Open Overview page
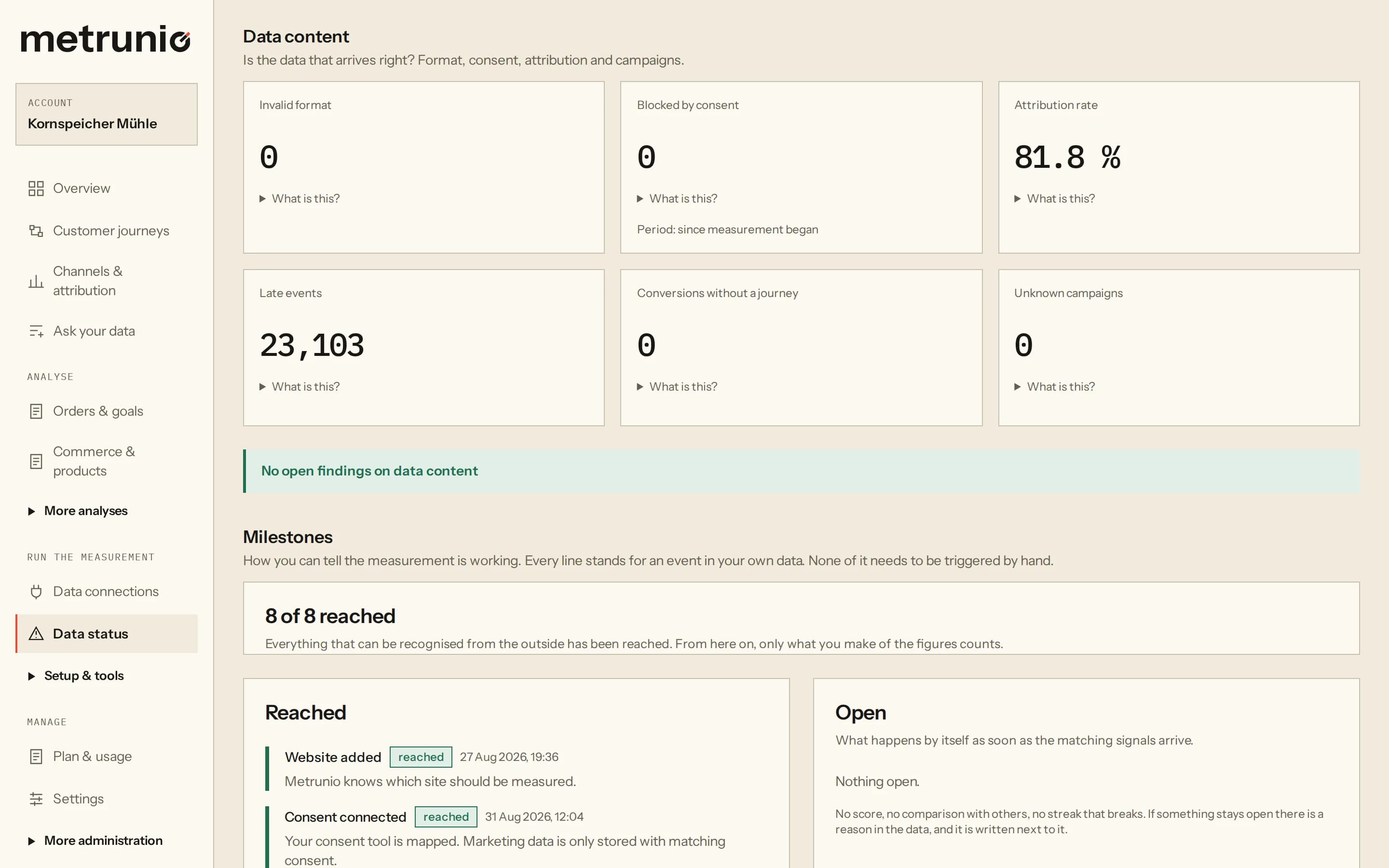 tap(107, 188)
